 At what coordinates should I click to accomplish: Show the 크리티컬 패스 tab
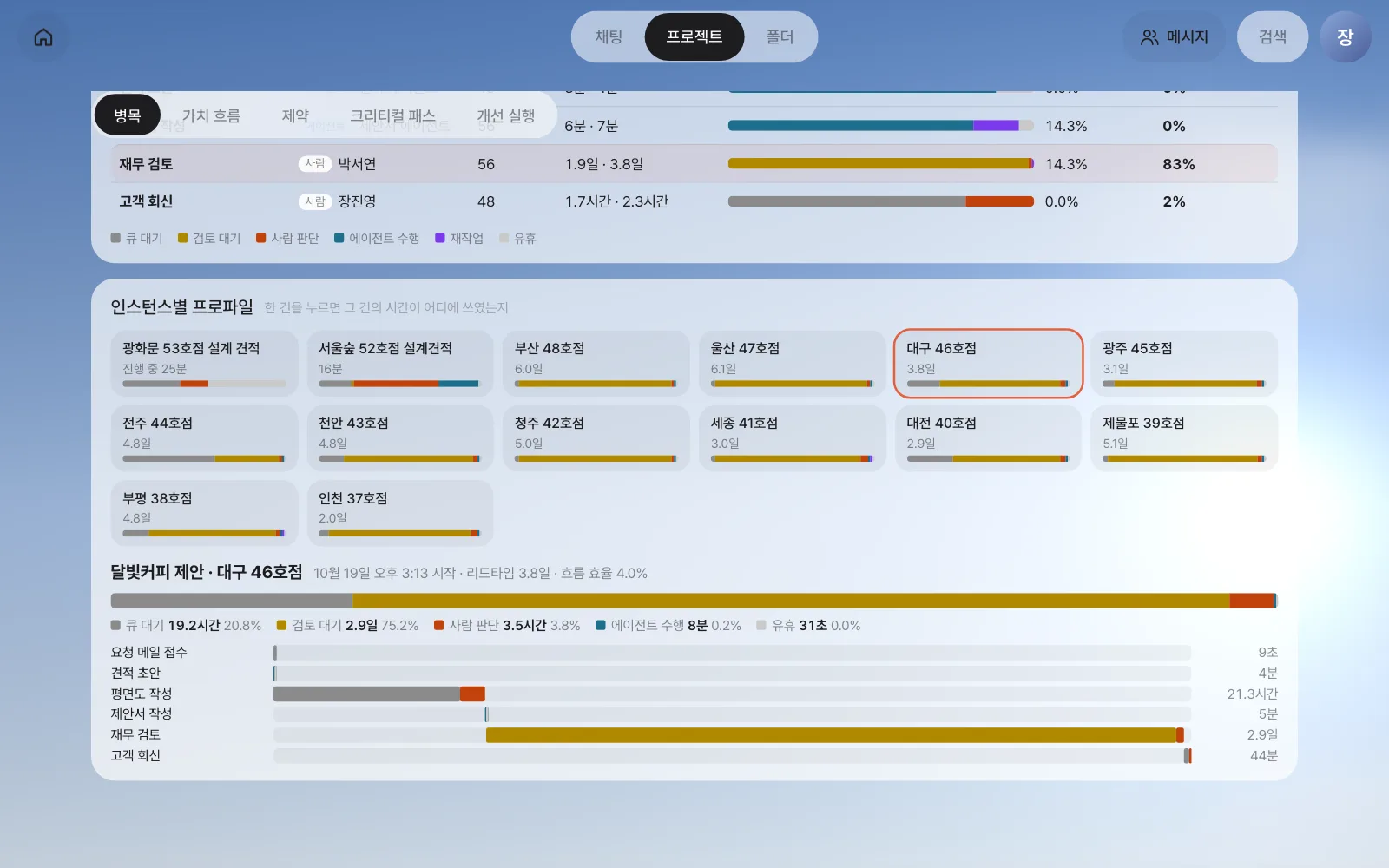tap(392, 115)
